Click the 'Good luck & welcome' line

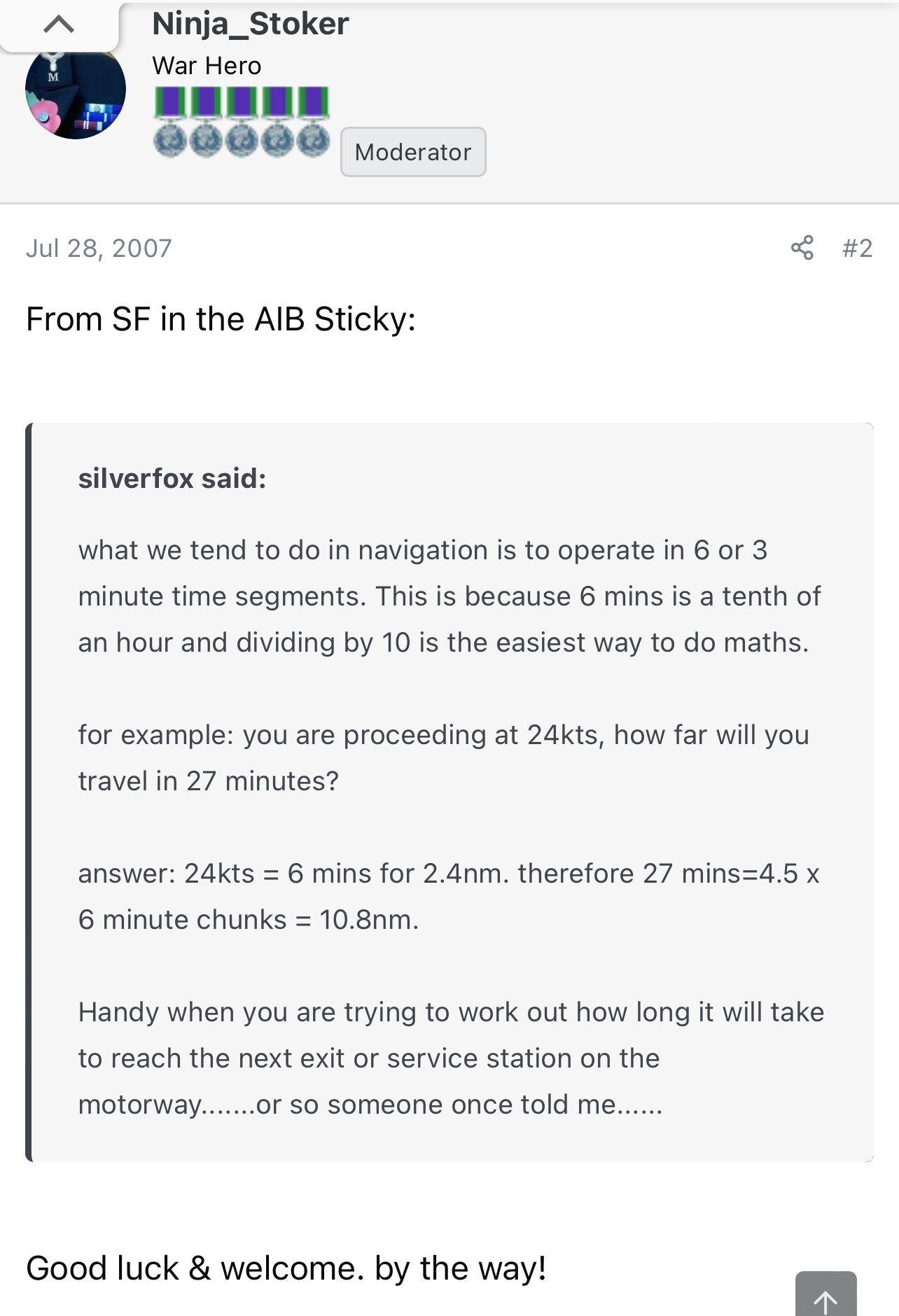coord(286,1268)
